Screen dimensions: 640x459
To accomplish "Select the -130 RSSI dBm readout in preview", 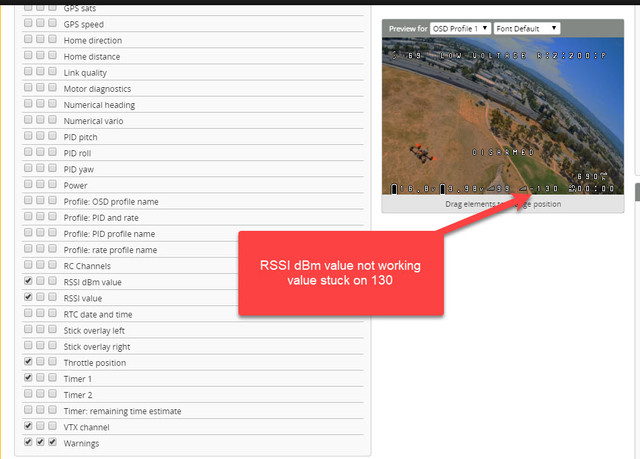I will 539,188.
